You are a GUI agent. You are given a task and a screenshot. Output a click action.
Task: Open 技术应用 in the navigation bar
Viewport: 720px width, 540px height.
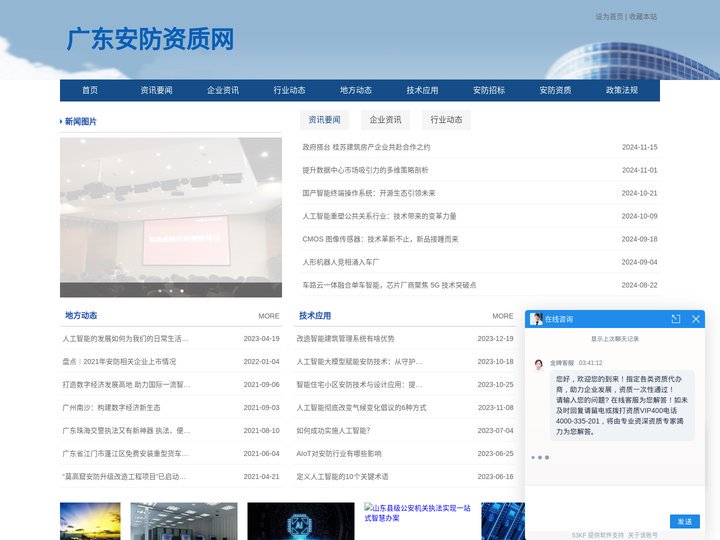point(422,90)
